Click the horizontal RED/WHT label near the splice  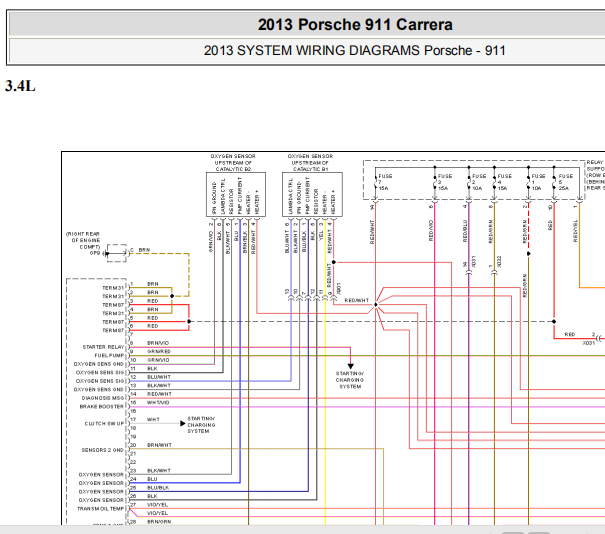[357, 300]
